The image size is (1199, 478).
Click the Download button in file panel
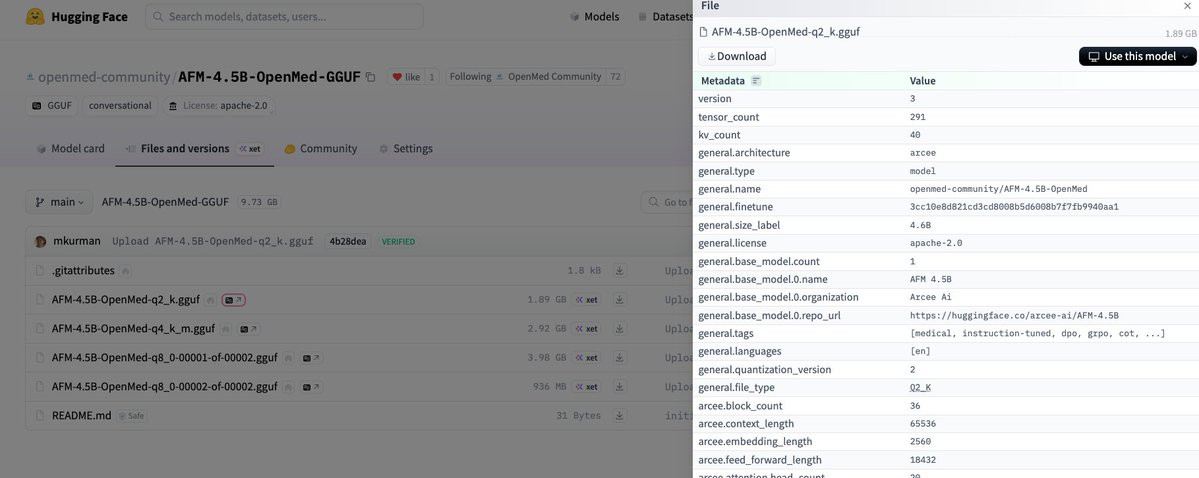pos(736,57)
